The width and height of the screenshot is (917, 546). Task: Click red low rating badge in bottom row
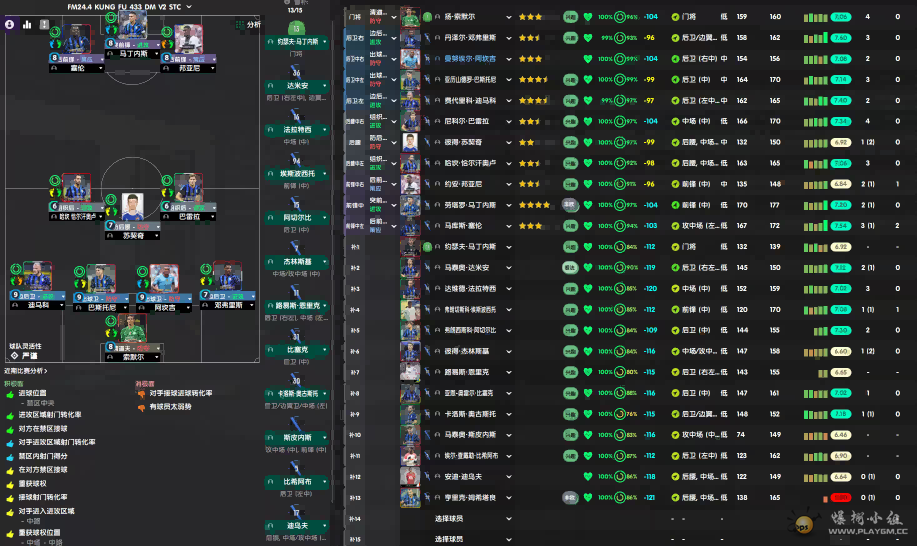[840, 497]
